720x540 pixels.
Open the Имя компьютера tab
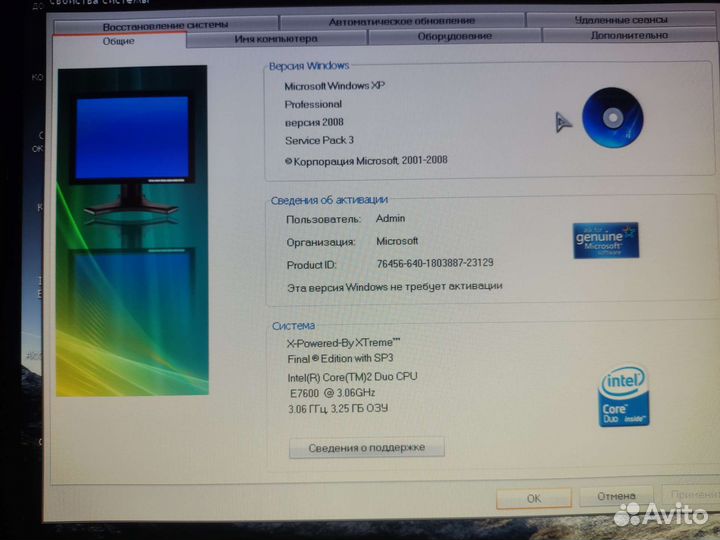pyautogui.click(x=276, y=39)
